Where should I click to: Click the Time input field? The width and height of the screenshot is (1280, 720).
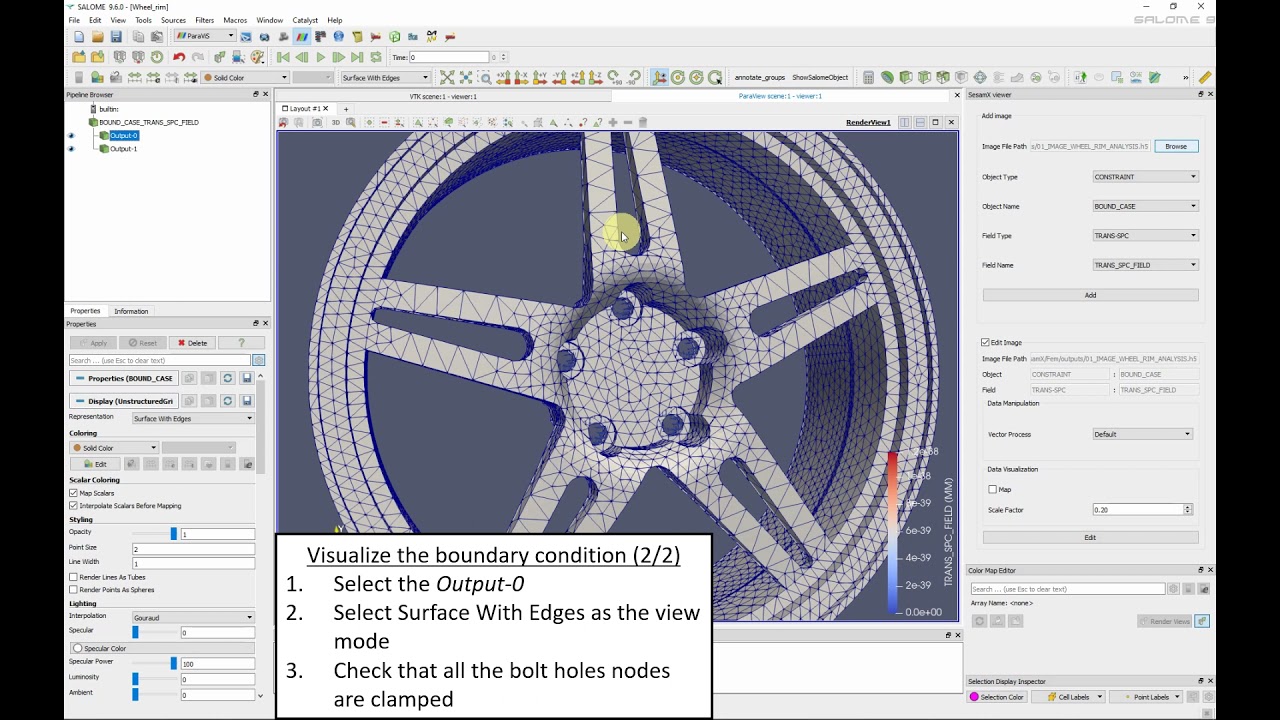click(448, 57)
